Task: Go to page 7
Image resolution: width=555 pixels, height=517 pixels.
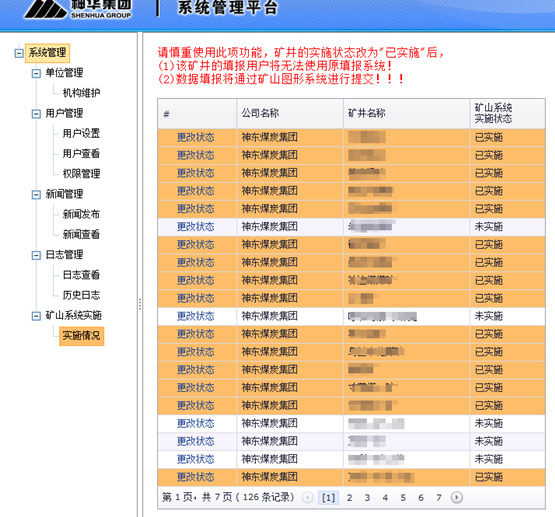Action: coord(439,498)
